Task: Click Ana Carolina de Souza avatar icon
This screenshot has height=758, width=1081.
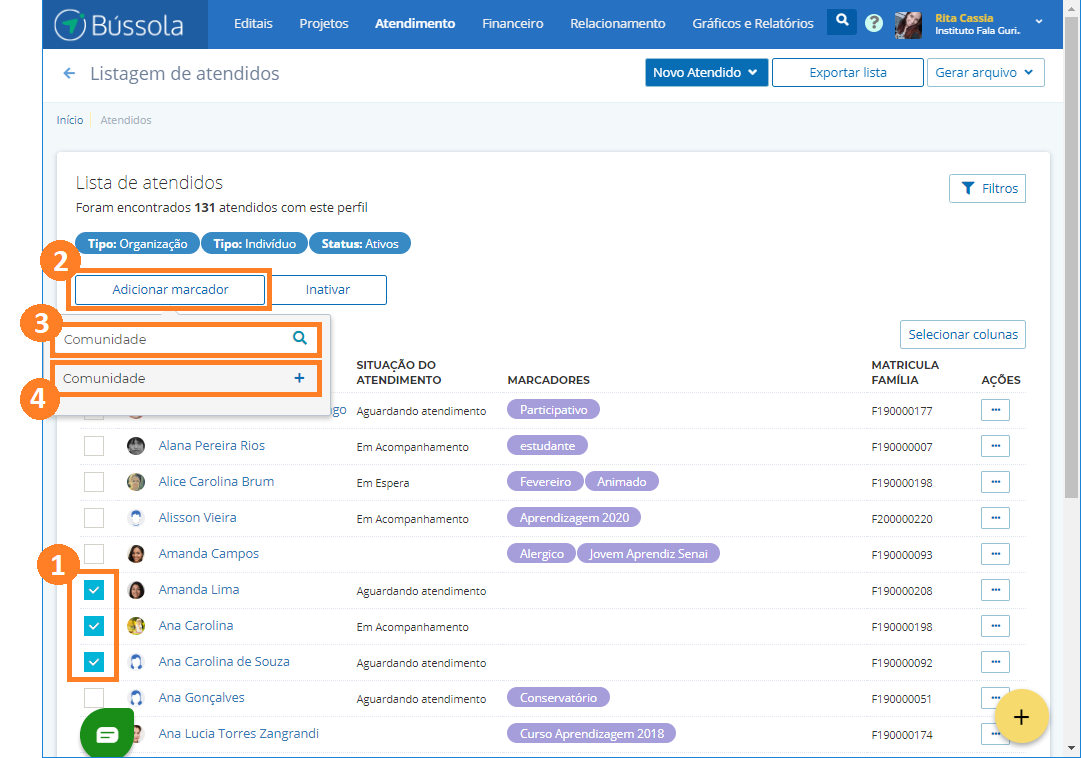Action: [136, 661]
